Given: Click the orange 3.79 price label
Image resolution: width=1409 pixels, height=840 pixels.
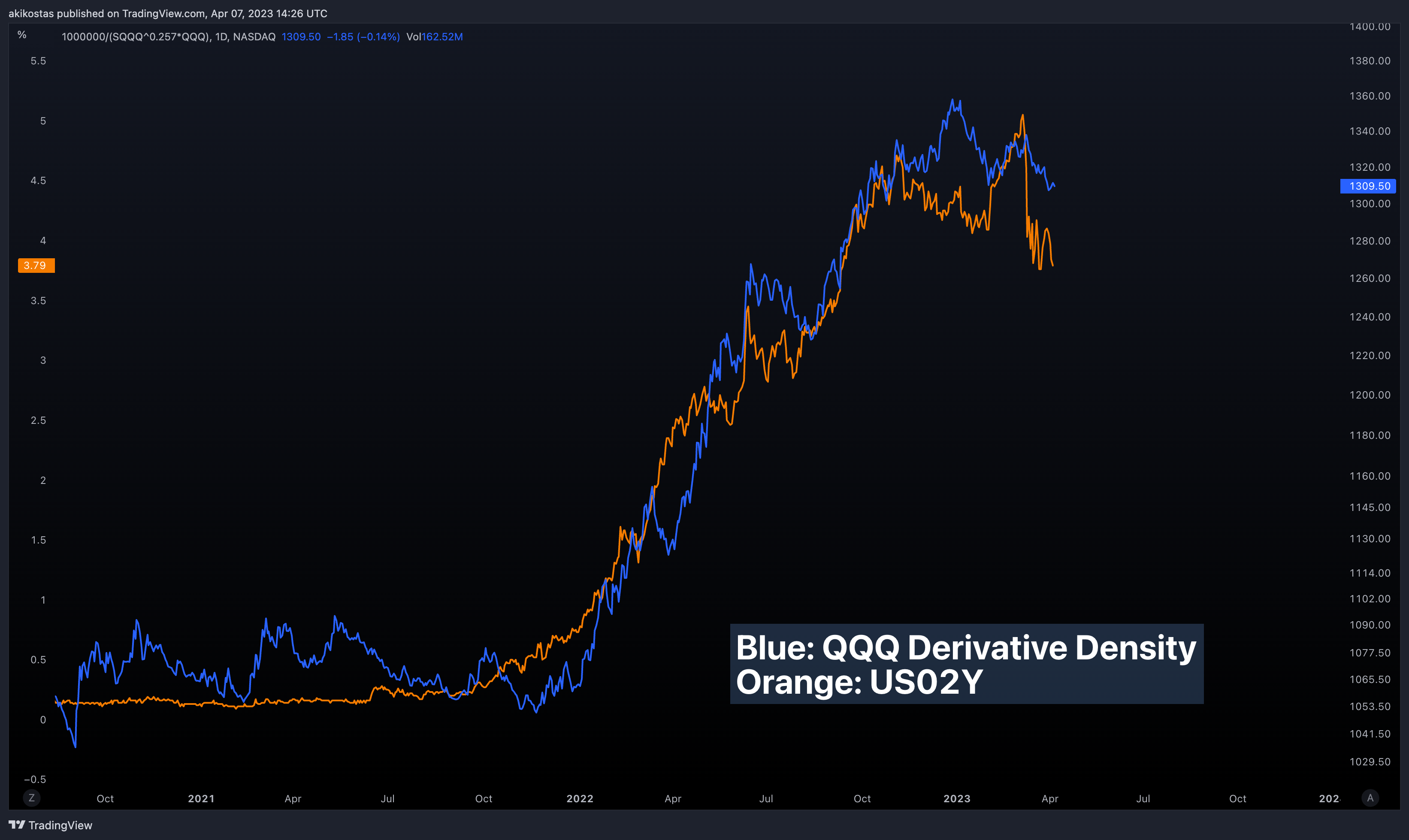Looking at the screenshot, I should 36,266.
